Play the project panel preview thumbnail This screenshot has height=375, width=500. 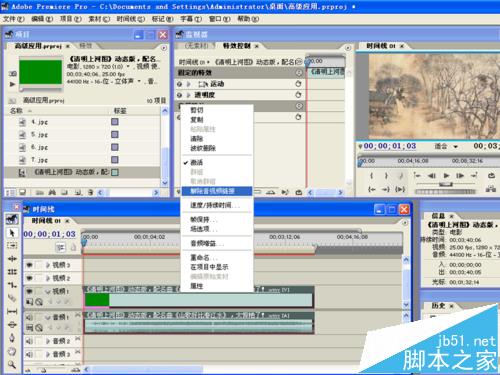coord(12,84)
